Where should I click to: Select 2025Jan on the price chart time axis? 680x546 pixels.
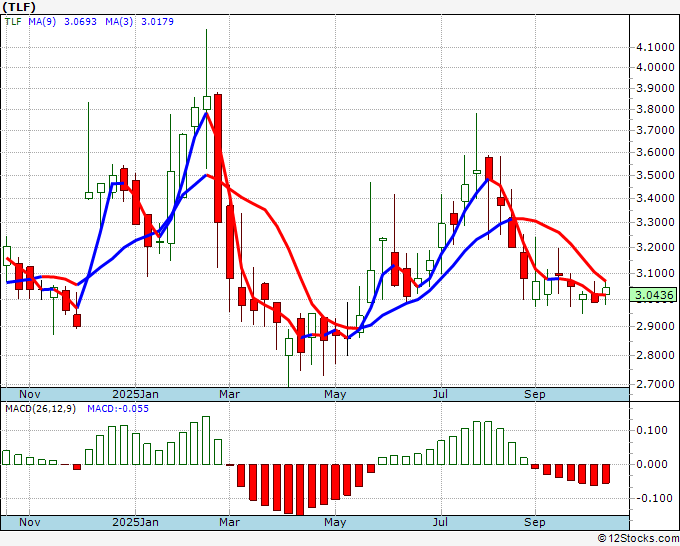pos(135,394)
